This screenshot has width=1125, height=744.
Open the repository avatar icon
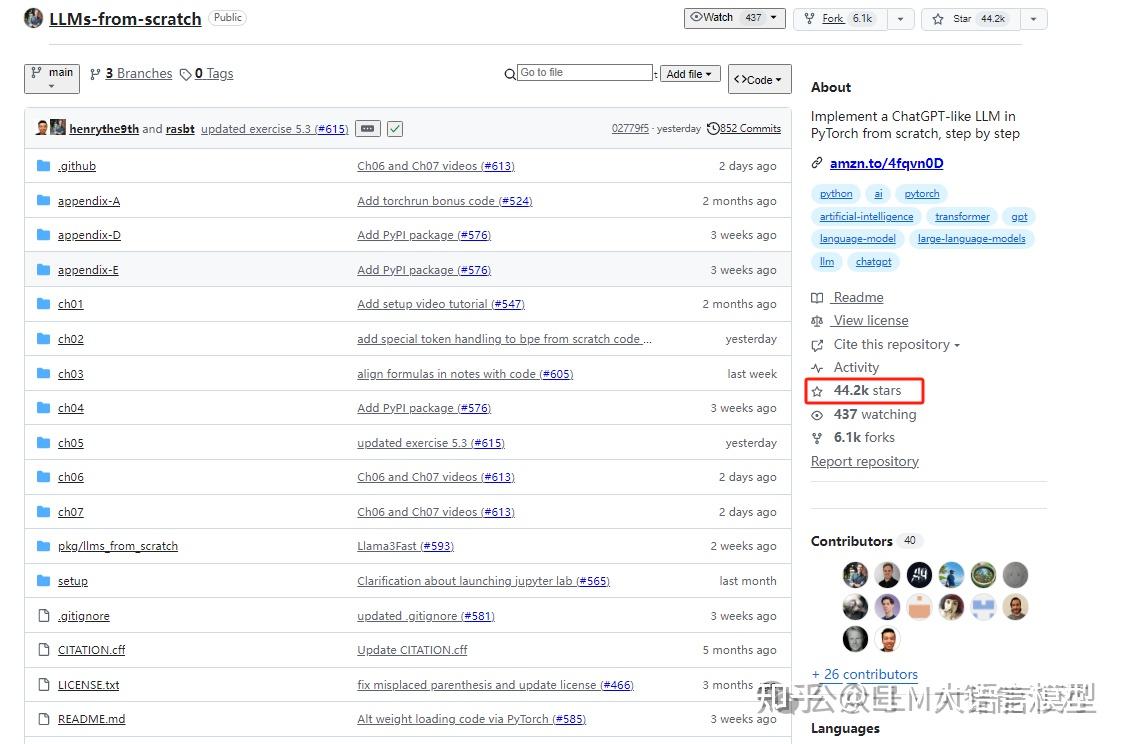click(33, 18)
